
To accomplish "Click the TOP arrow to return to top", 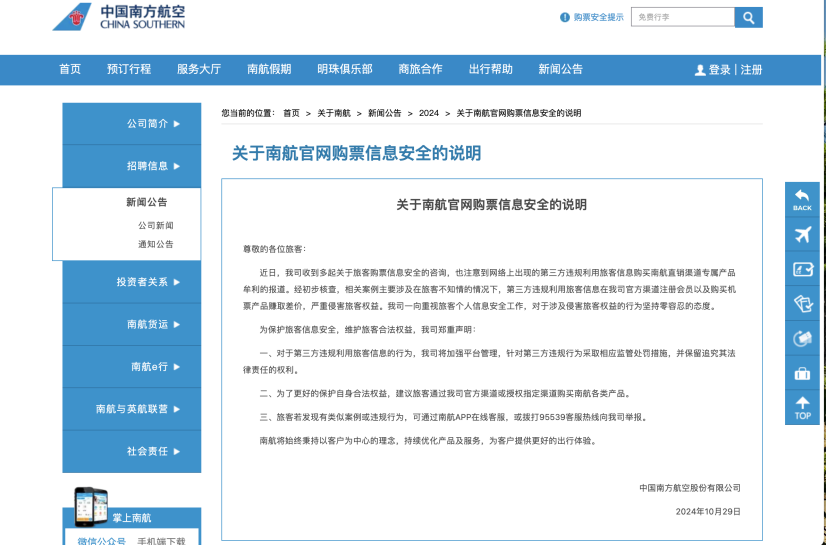I will 802,408.
